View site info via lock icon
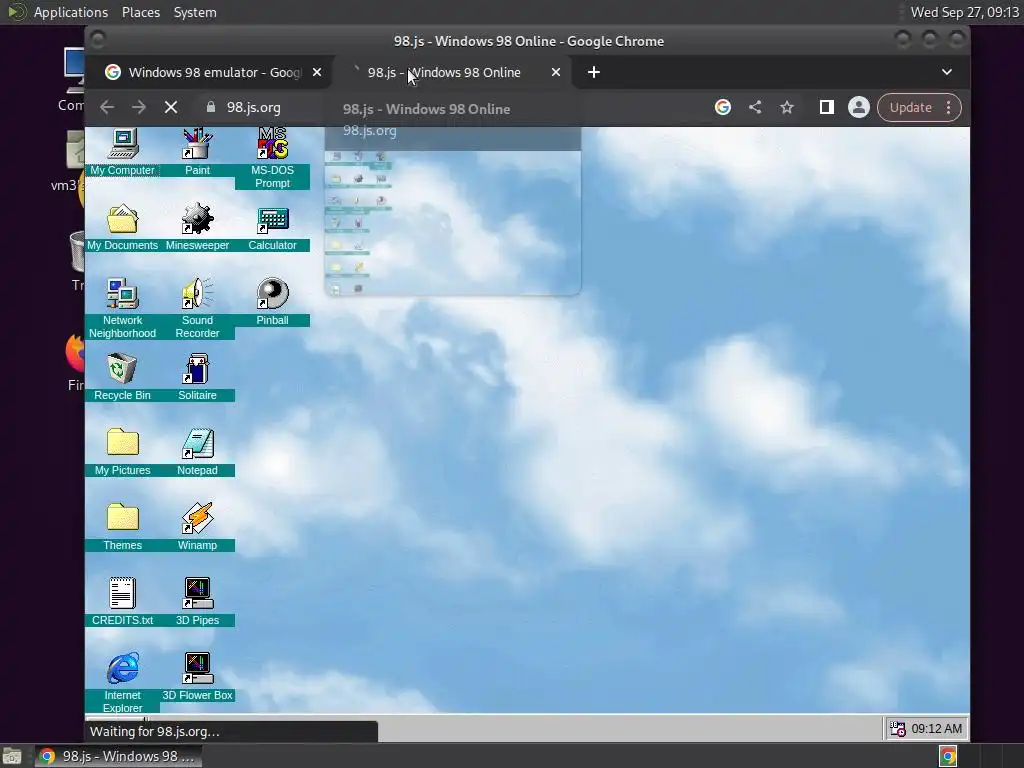This screenshot has height=768, width=1024. pos(210,107)
